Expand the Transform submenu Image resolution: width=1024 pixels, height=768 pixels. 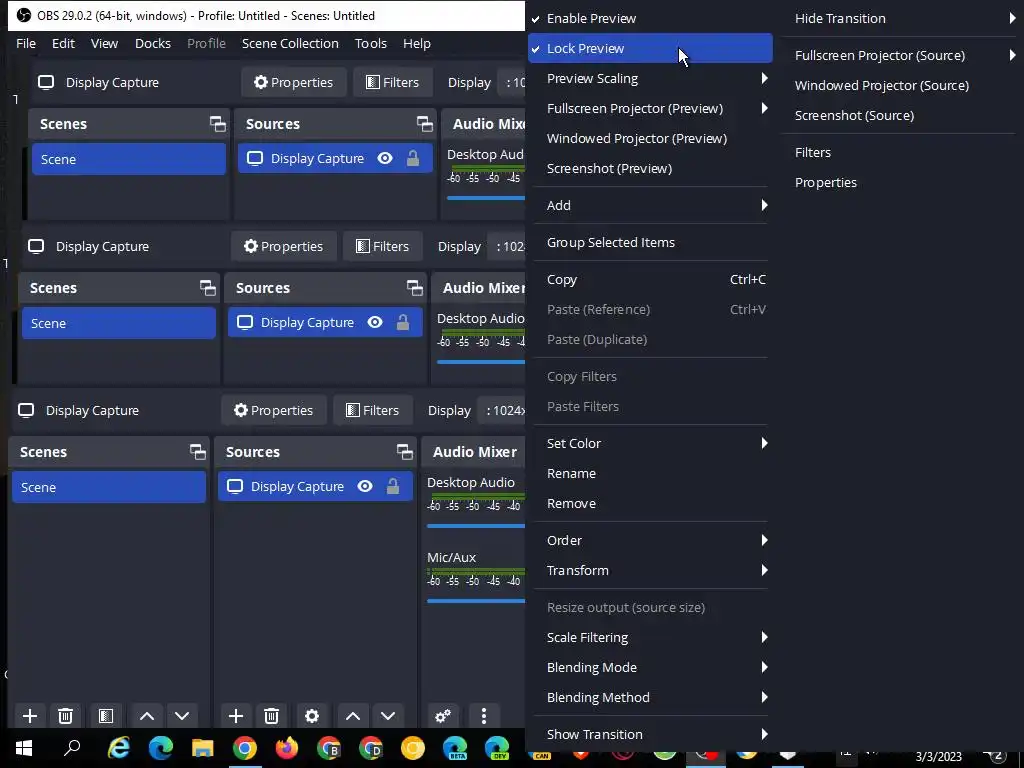click(650, 570)
